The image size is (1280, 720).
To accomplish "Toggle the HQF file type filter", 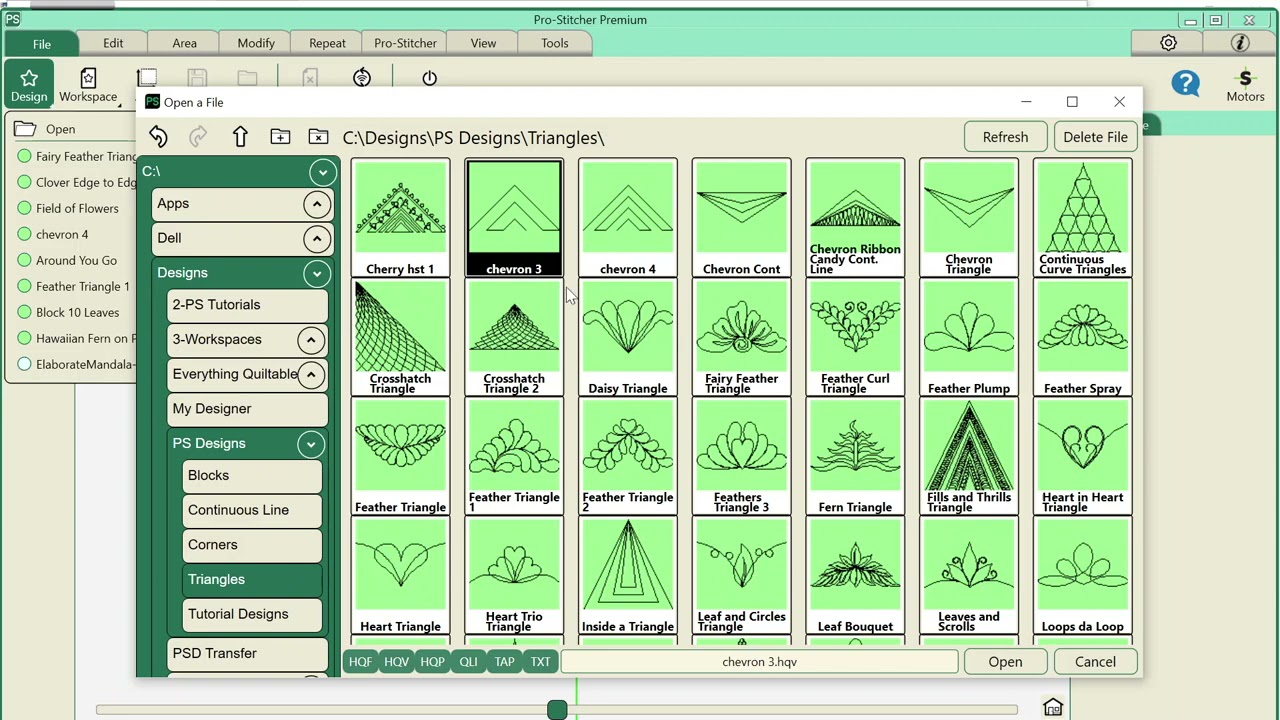I will 360,661.
